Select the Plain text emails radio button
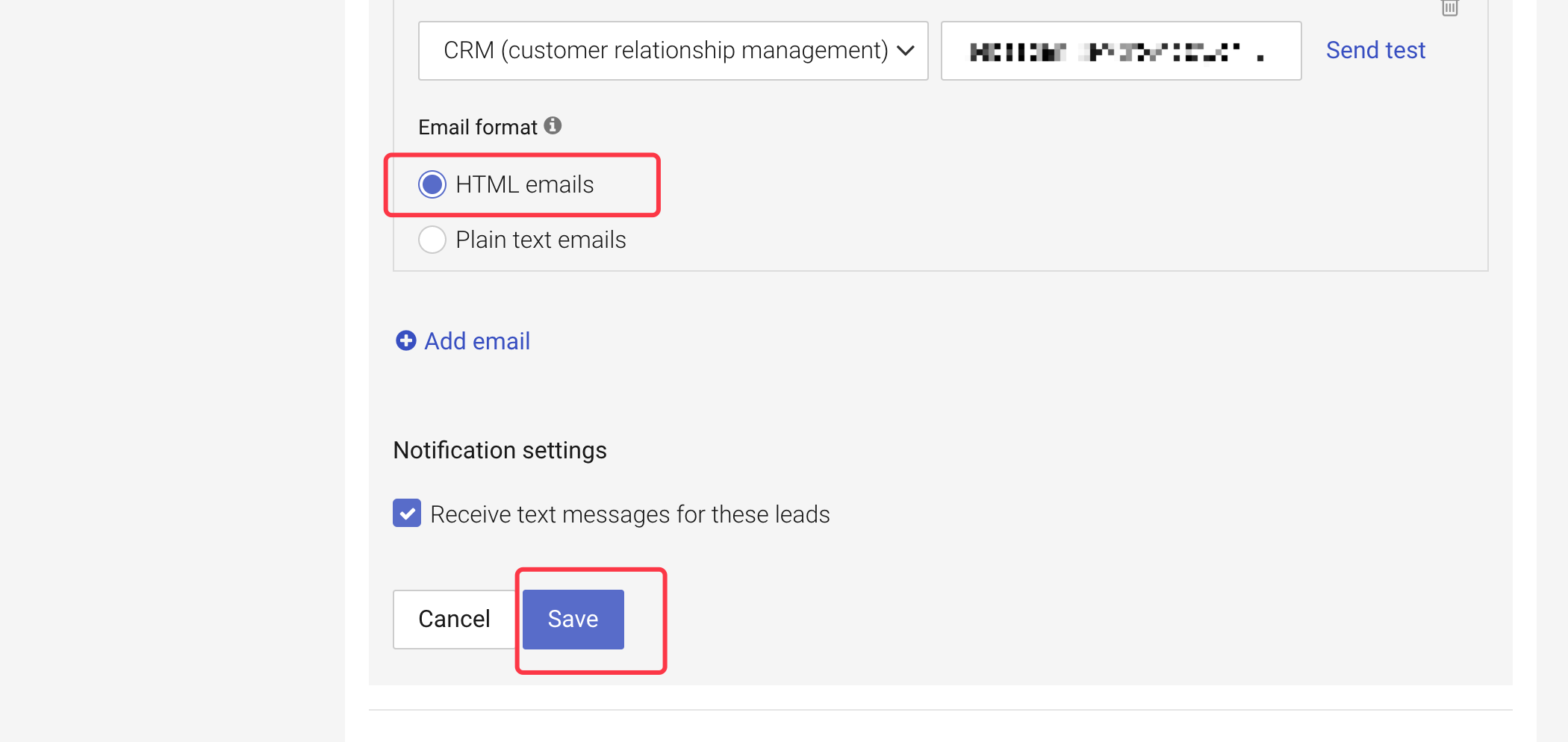 (x=432, y=240)
